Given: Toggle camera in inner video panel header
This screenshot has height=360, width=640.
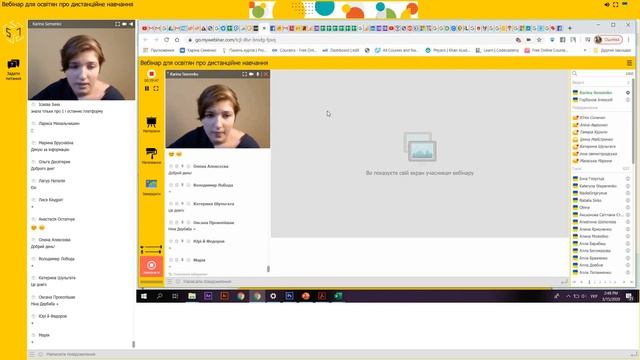Looking at the screenshot, I should [x=251, y=74].
